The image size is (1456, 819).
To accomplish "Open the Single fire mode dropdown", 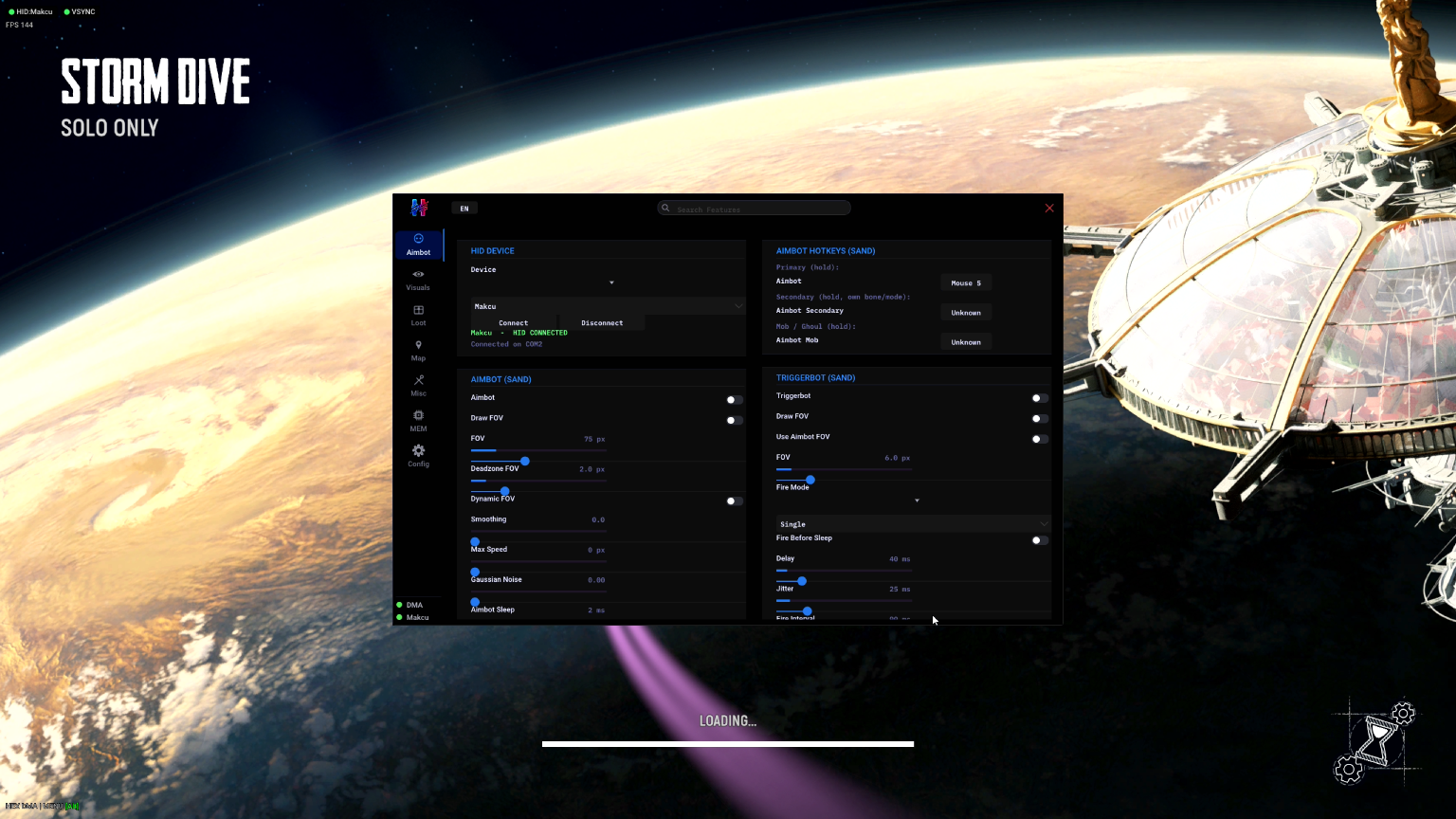I will click(x=913, y=523).
